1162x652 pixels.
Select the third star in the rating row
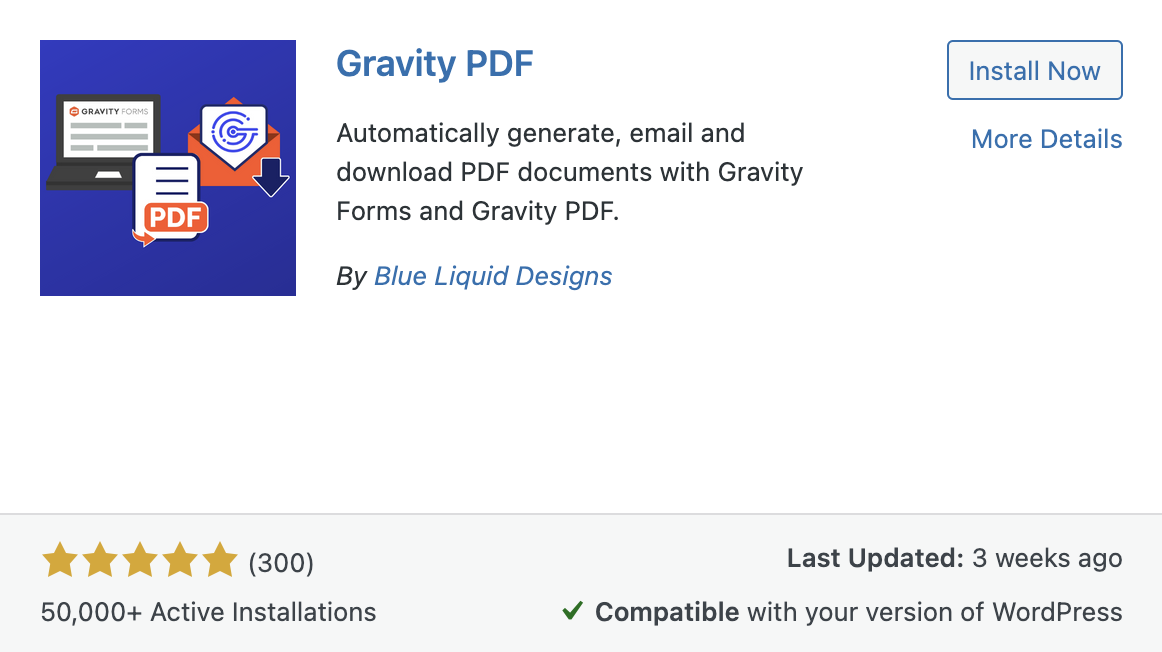(140, 560)
